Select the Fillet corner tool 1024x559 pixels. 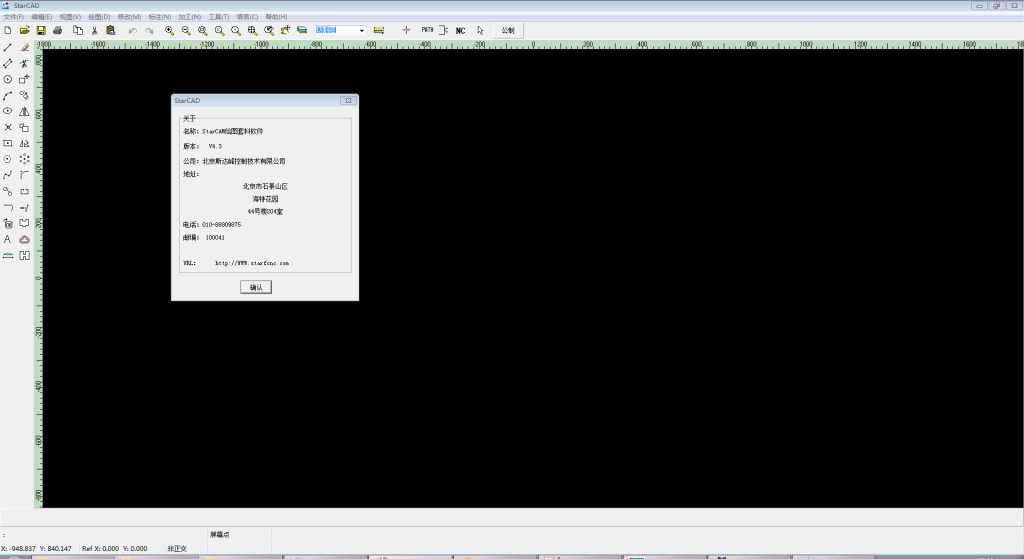pyautogui.click(x=24, y=175)
